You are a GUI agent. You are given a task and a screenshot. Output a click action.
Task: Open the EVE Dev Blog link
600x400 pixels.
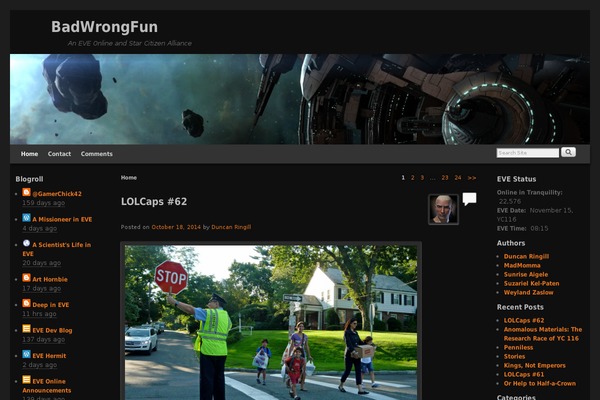pyautogui.click(x=52, y=330)
